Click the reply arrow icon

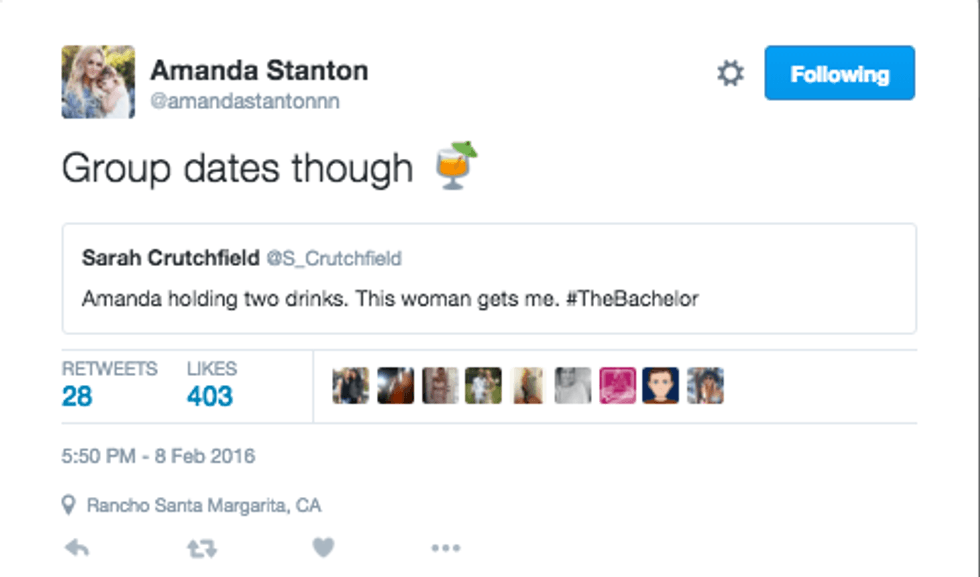pyautogui.click(x=76, y=547)
